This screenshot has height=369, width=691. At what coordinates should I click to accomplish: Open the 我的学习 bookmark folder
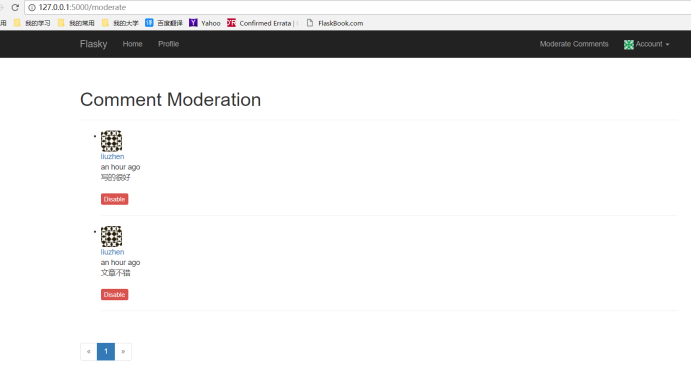(x=32, y=23)
